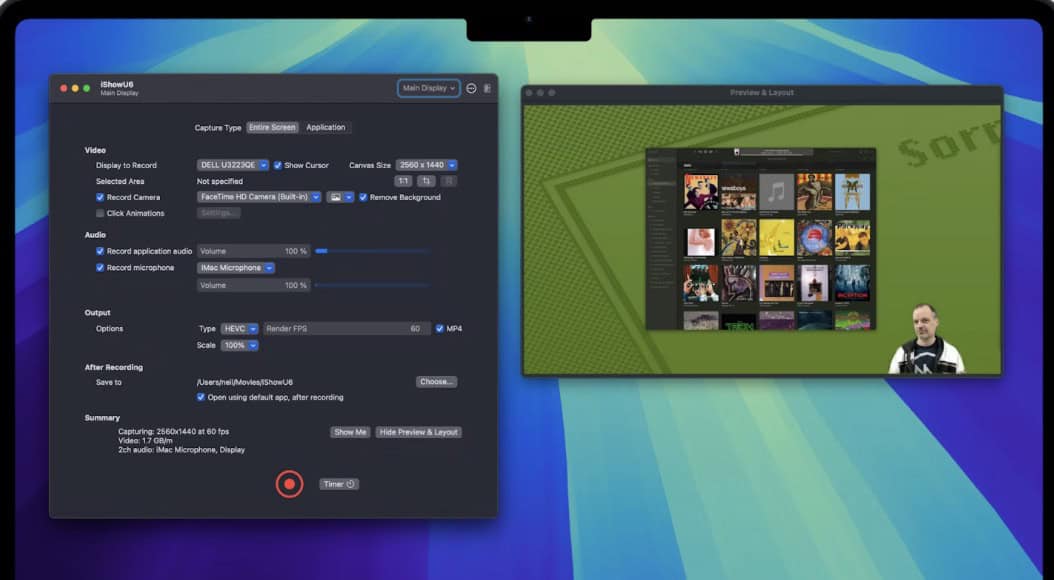Switch capture type to Application
Image resolution: width=1054 pixels, height=580 pixels.
pyautogui.click(x=325, y=128)
